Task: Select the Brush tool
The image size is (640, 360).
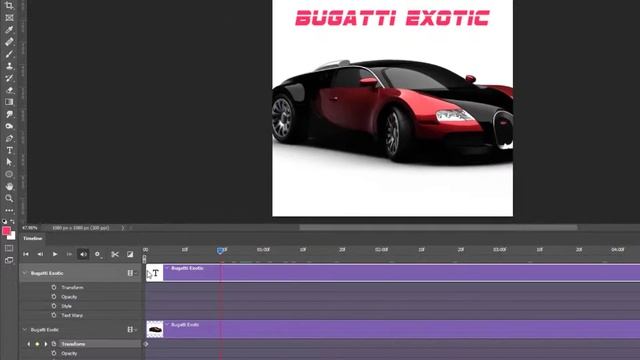Action: [x=9, y=54]
